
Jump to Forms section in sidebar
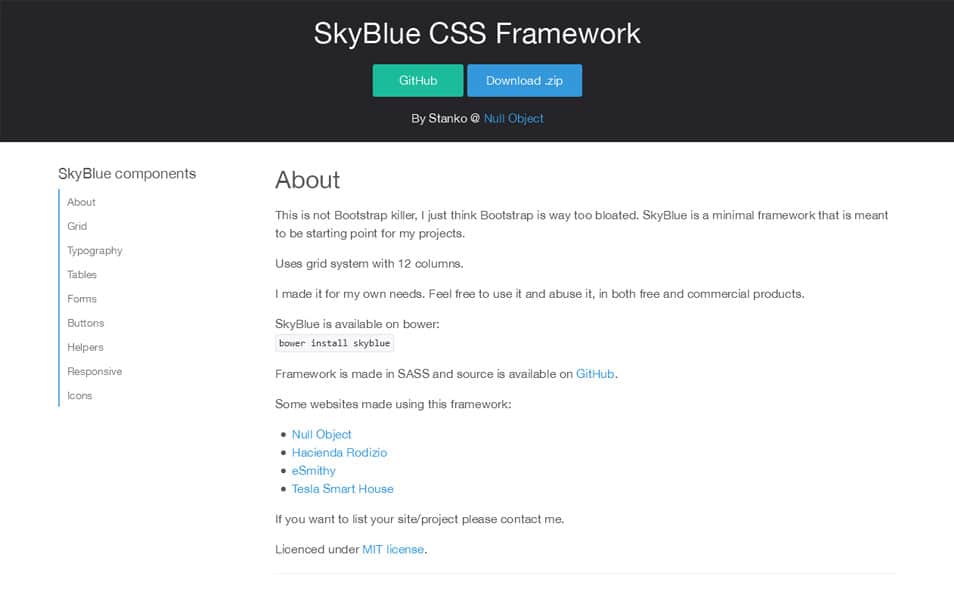(x=82, y=299)
